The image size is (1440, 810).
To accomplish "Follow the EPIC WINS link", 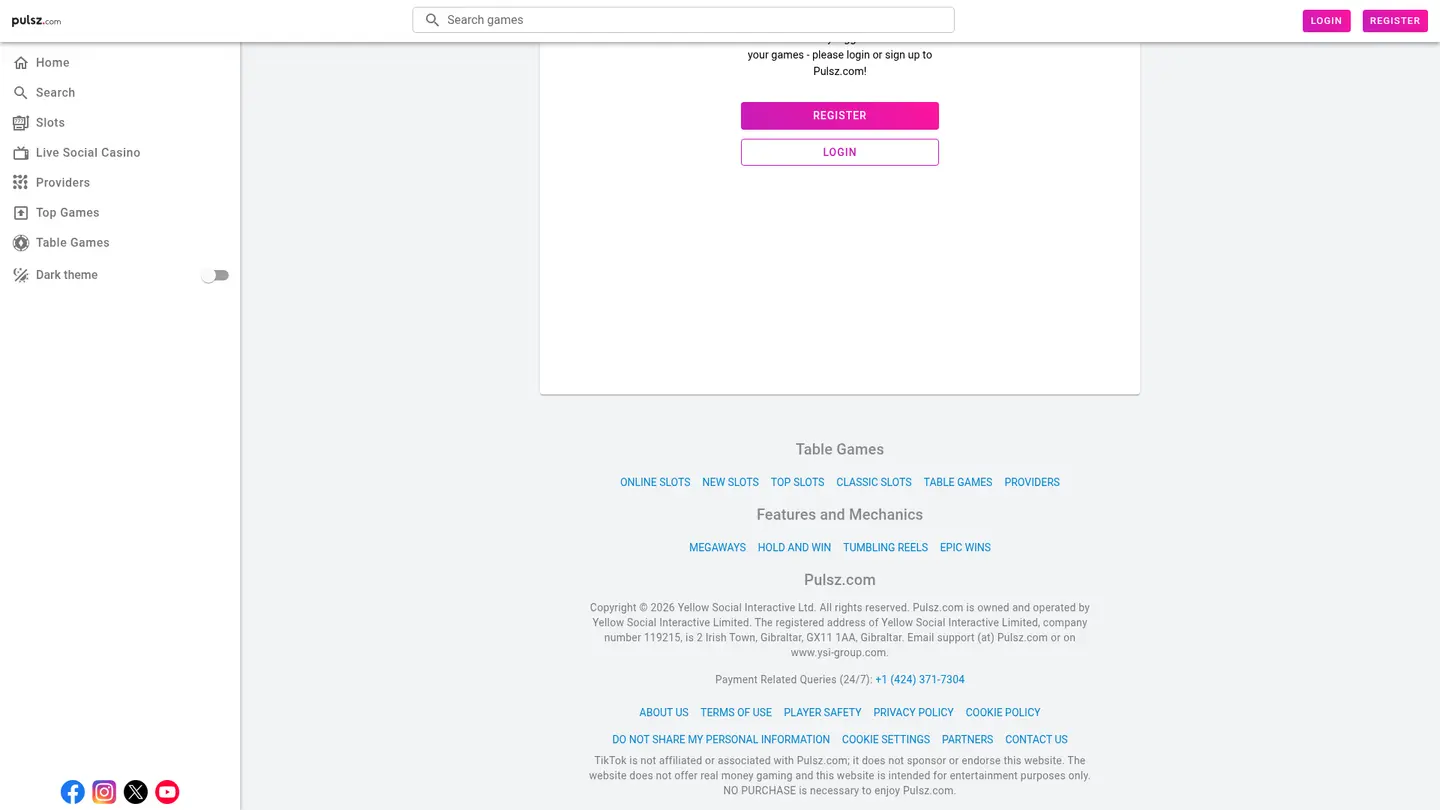I will point(965,547).
